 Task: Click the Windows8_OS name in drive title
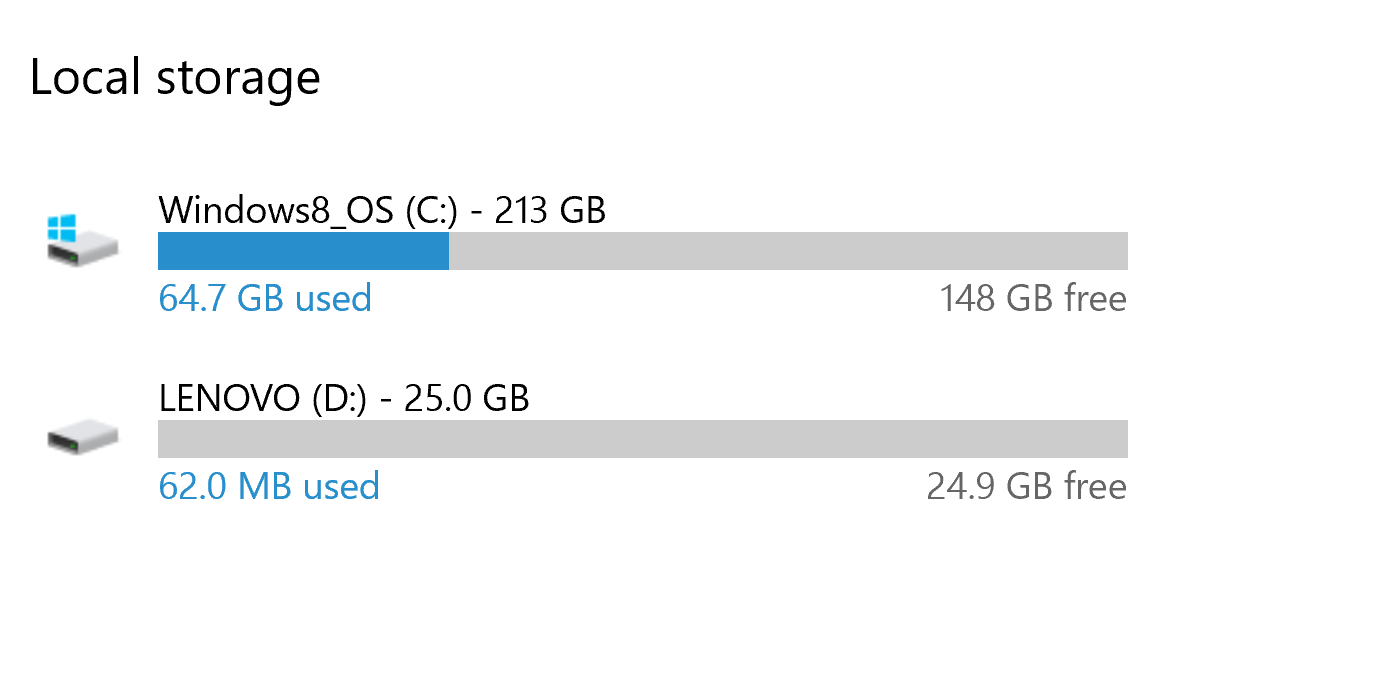(277, 211)
